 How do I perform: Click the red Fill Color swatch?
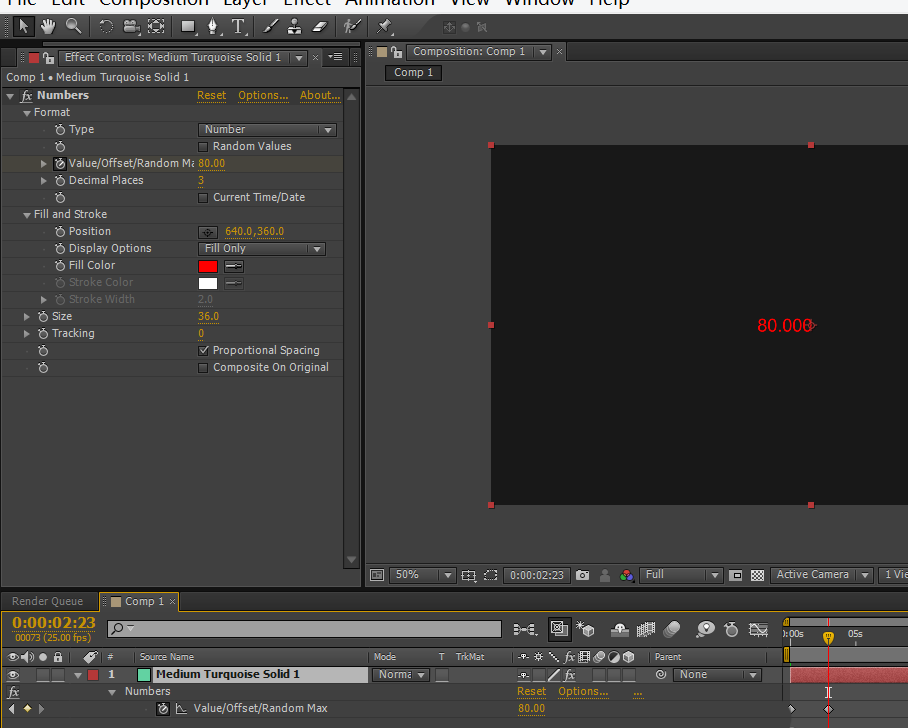click(x=208, y=266)
